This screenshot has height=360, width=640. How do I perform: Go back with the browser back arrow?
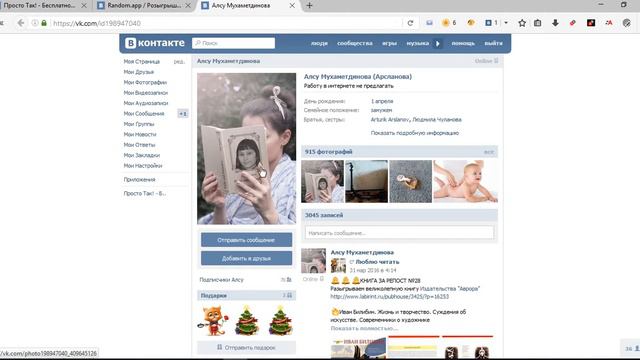[21, 23]
